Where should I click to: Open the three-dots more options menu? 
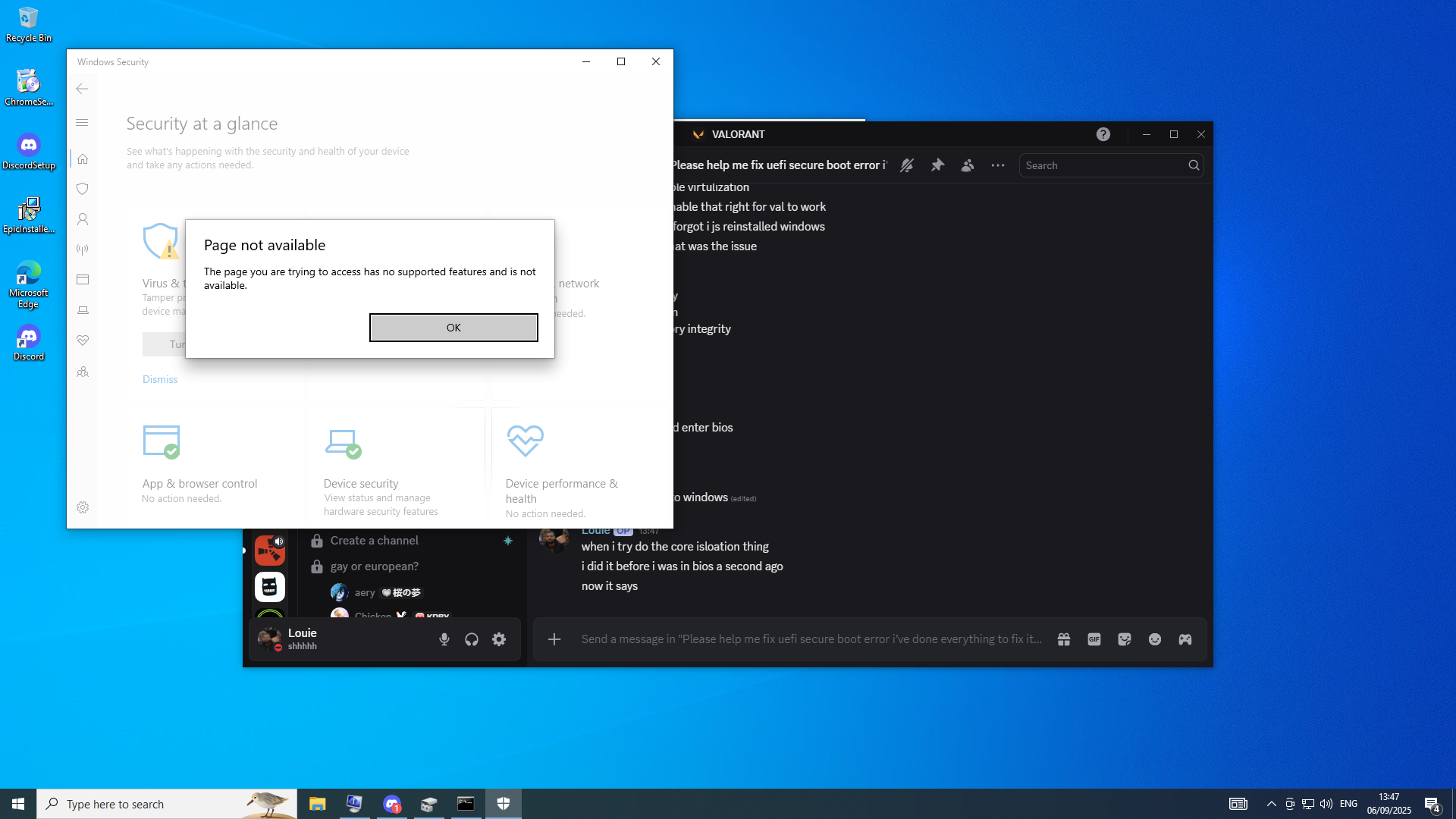(998, 165)
